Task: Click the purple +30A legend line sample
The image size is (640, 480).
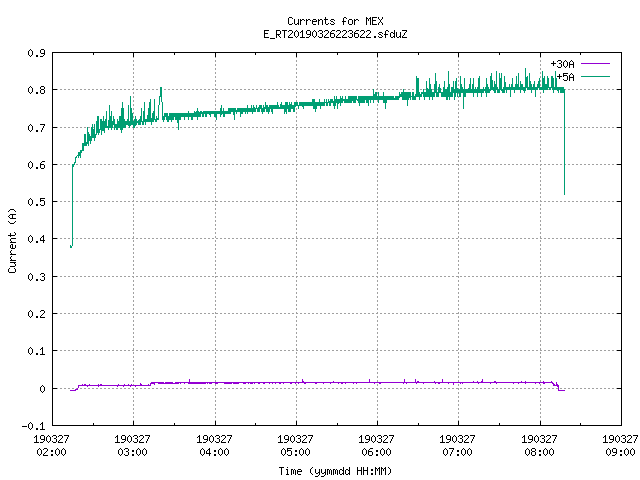Action: 595,64
